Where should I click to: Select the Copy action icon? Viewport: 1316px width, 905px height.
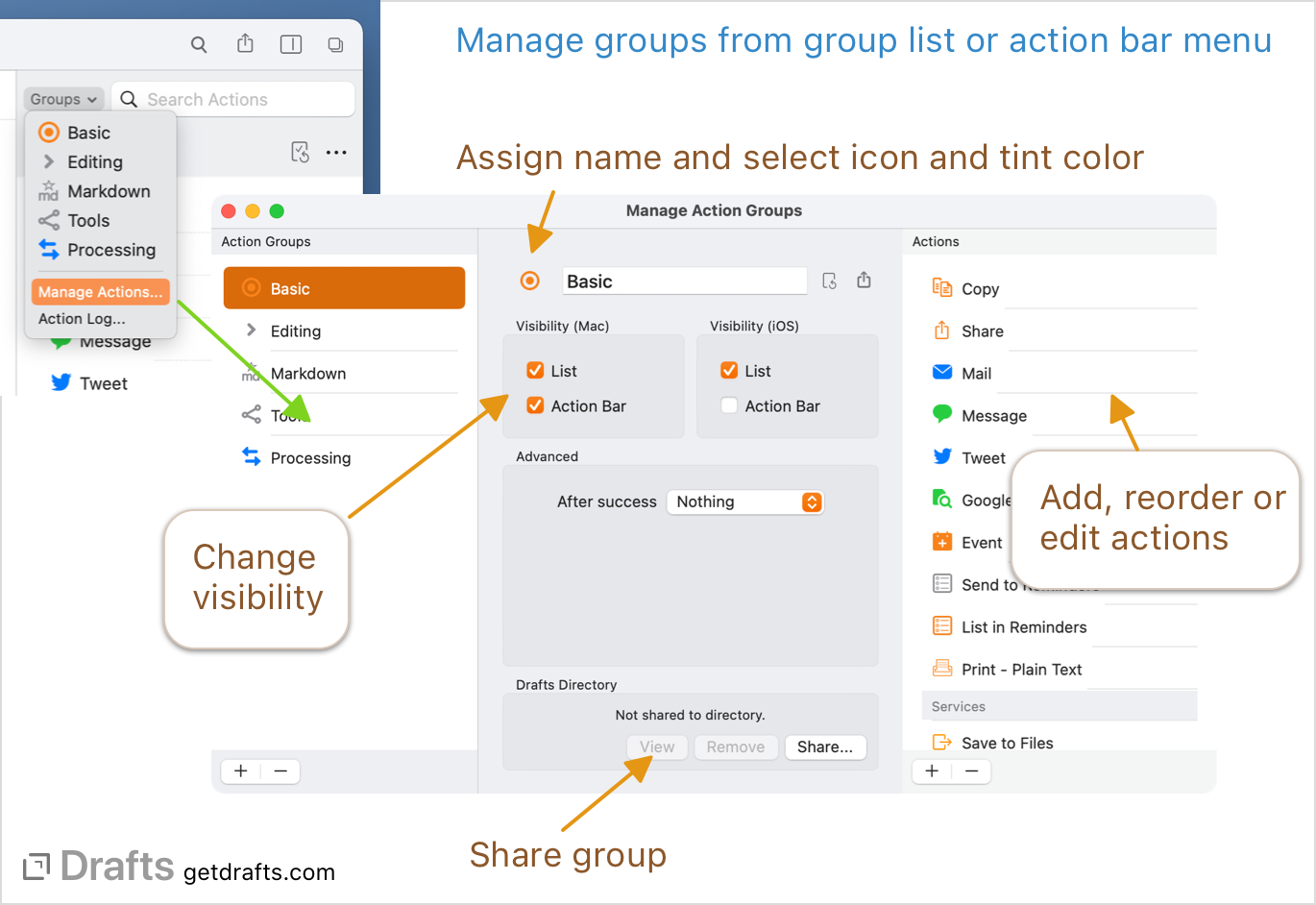[942, 288]
